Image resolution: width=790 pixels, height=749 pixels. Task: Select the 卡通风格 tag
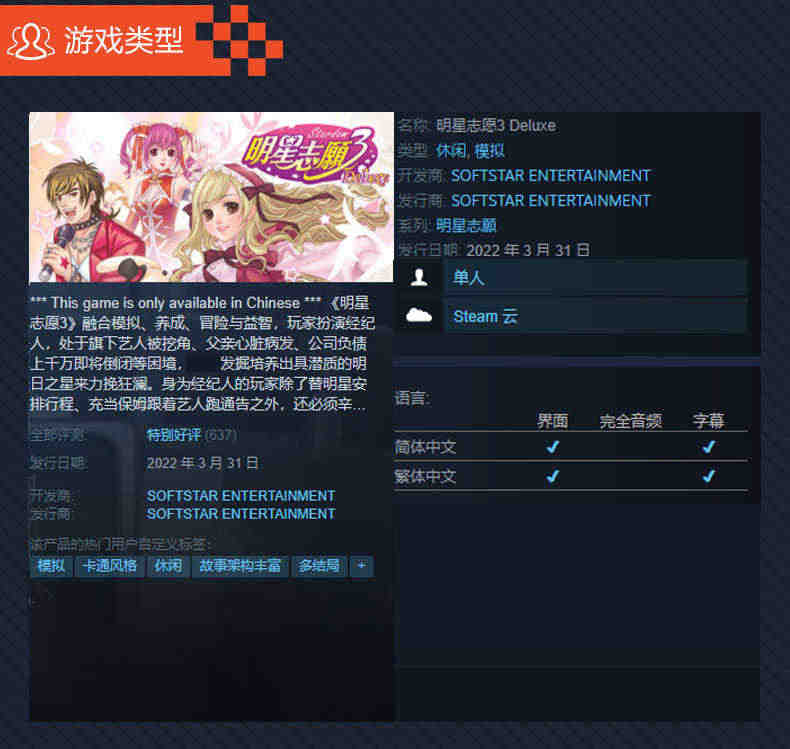click(x=110, y=566)
